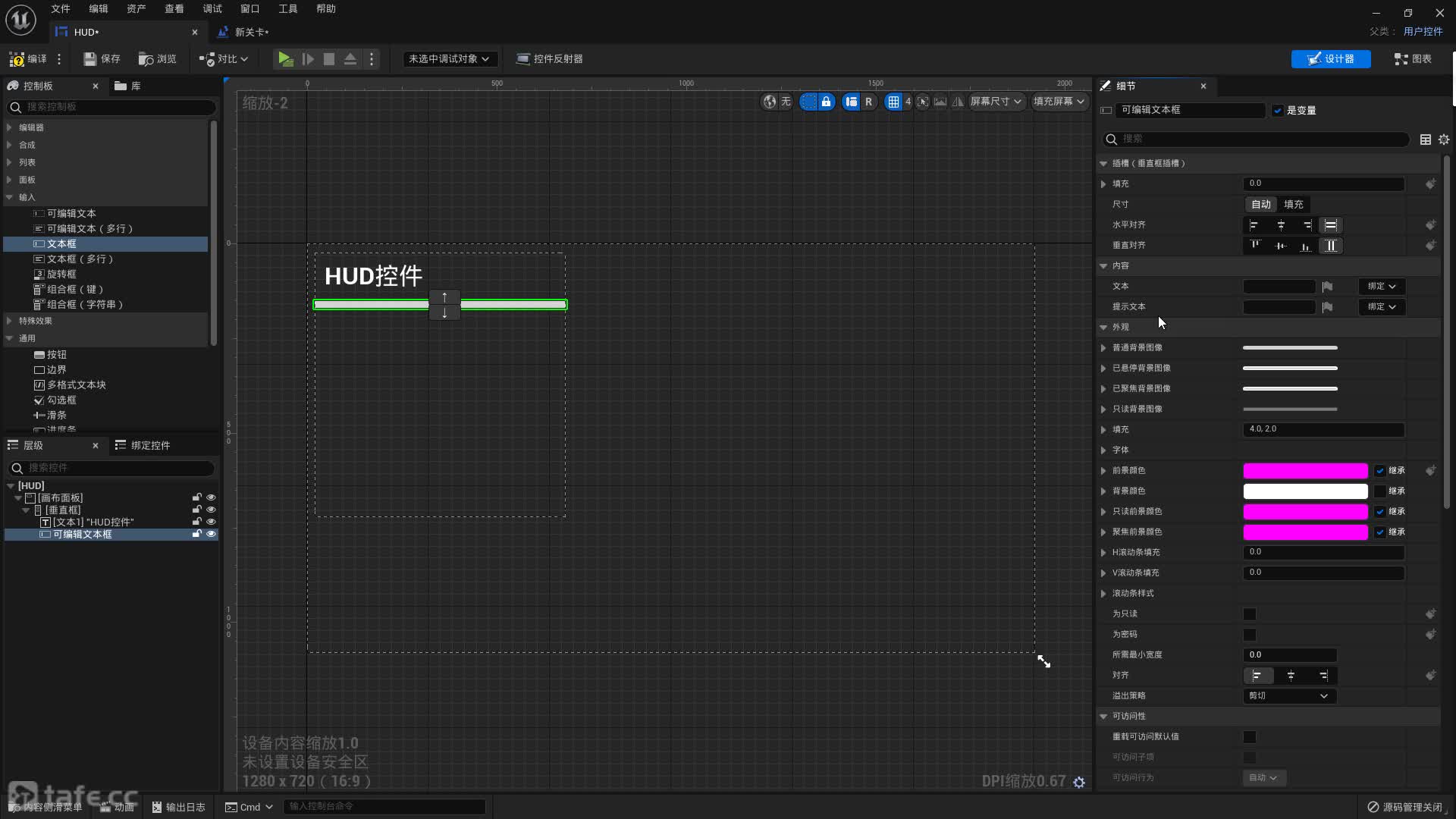Screen dimensions: 1456x819
Task: Open the 编辑 menu
Action: coord(99,9)
